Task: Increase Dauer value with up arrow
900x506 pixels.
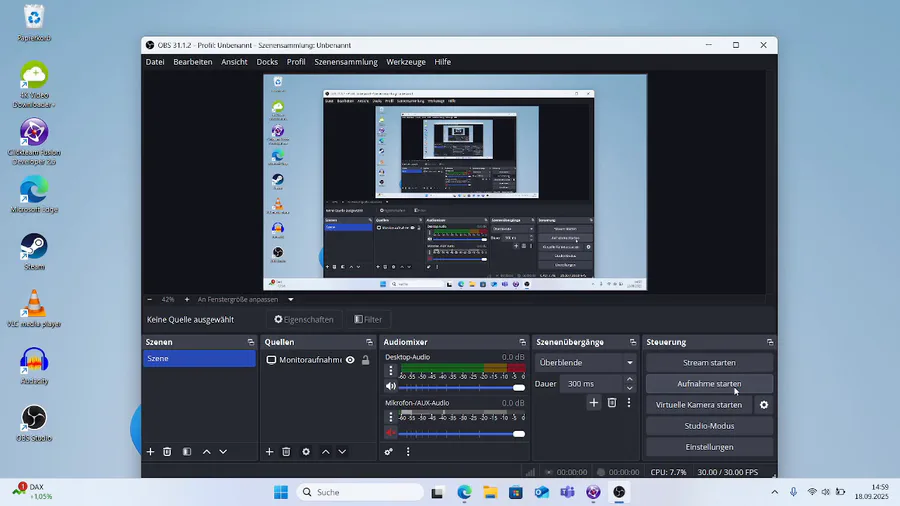Action: 630,379
